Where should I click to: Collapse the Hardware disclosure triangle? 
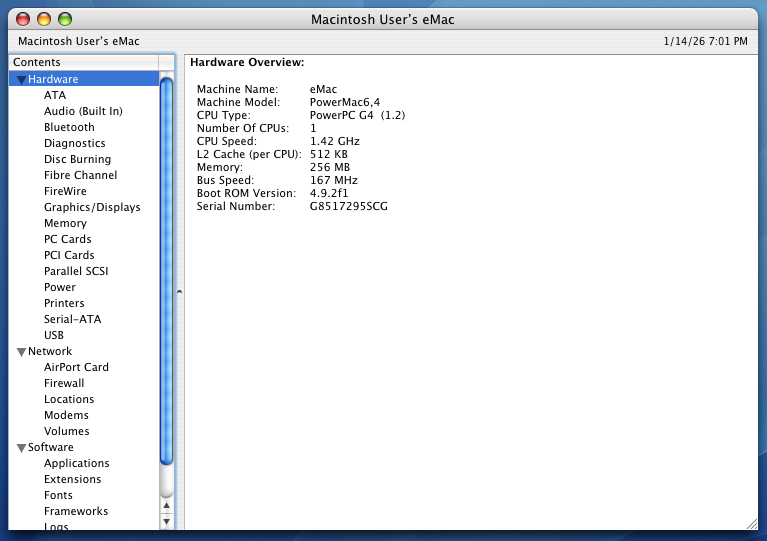tap(21, 80)
